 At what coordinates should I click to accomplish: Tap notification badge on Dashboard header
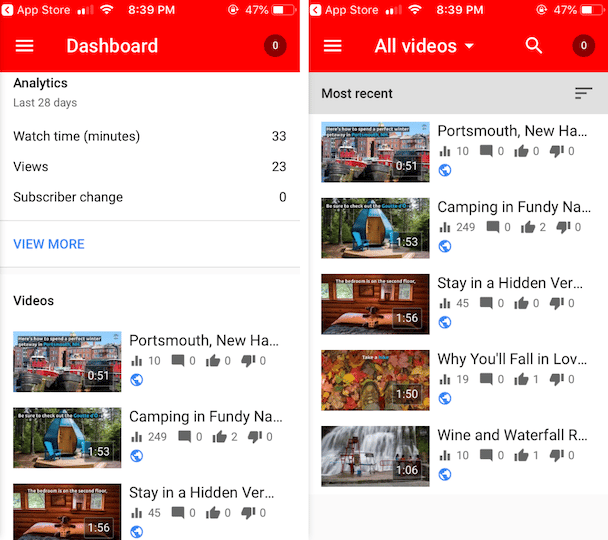(x=274, y=46)
